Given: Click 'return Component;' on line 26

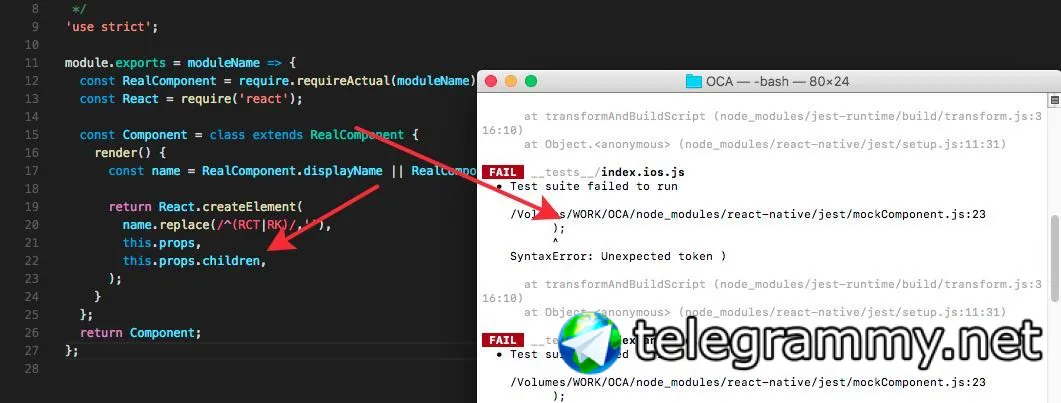Looking at the screenshot, I should click(141, 333).
